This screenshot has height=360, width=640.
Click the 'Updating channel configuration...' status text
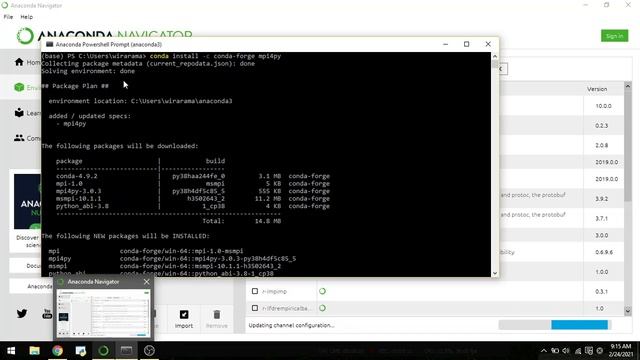click(291, 325)
